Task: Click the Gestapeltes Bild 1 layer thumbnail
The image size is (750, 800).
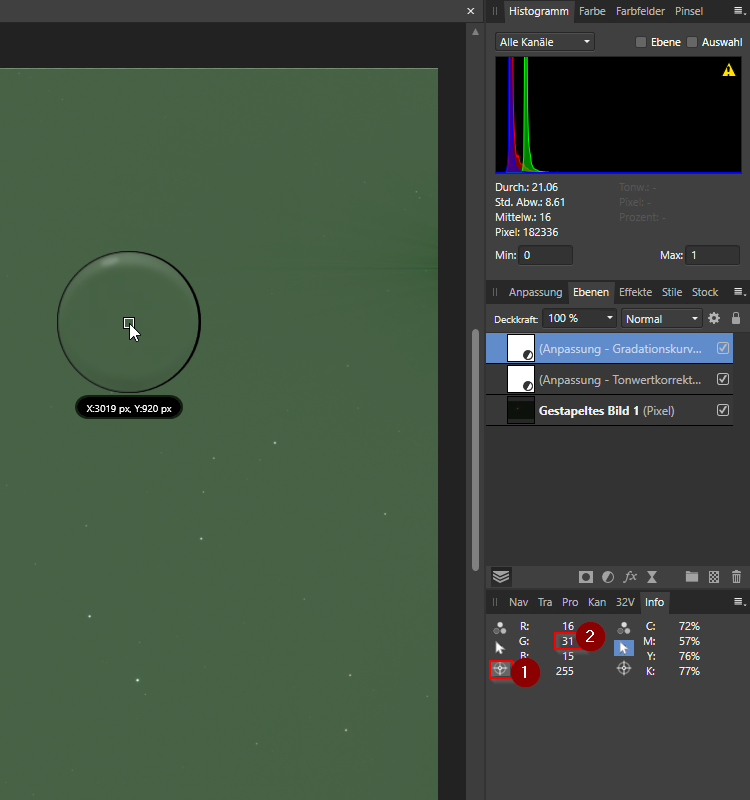Action: tap(521, 410)
